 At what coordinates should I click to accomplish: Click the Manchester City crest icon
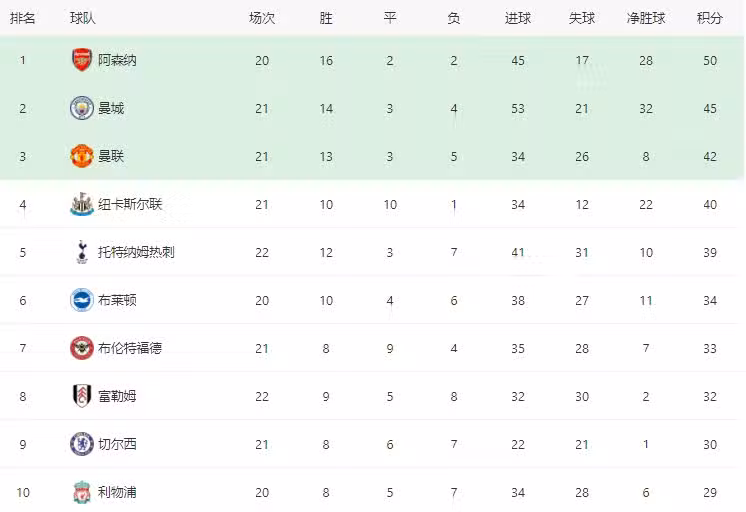(x=81, y=108)
